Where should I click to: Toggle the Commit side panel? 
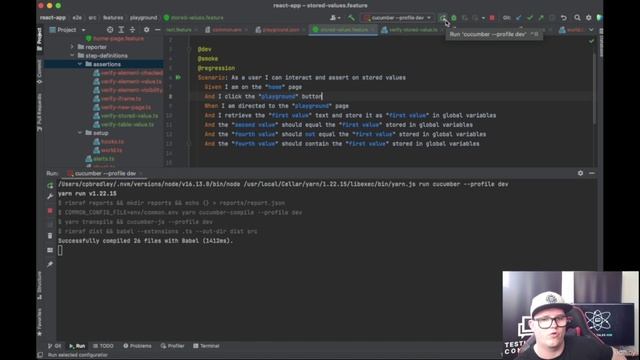click(40, 71)
